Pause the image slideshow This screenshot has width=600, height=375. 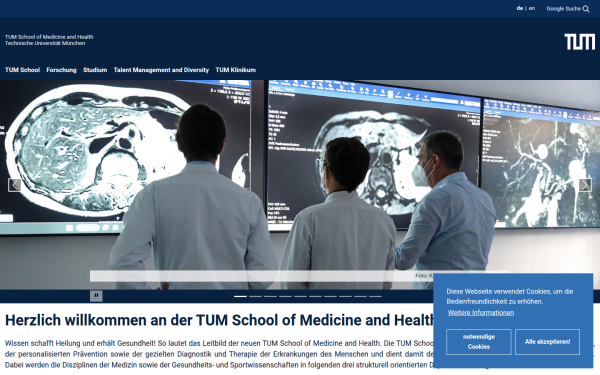click(x=96, y=295)
